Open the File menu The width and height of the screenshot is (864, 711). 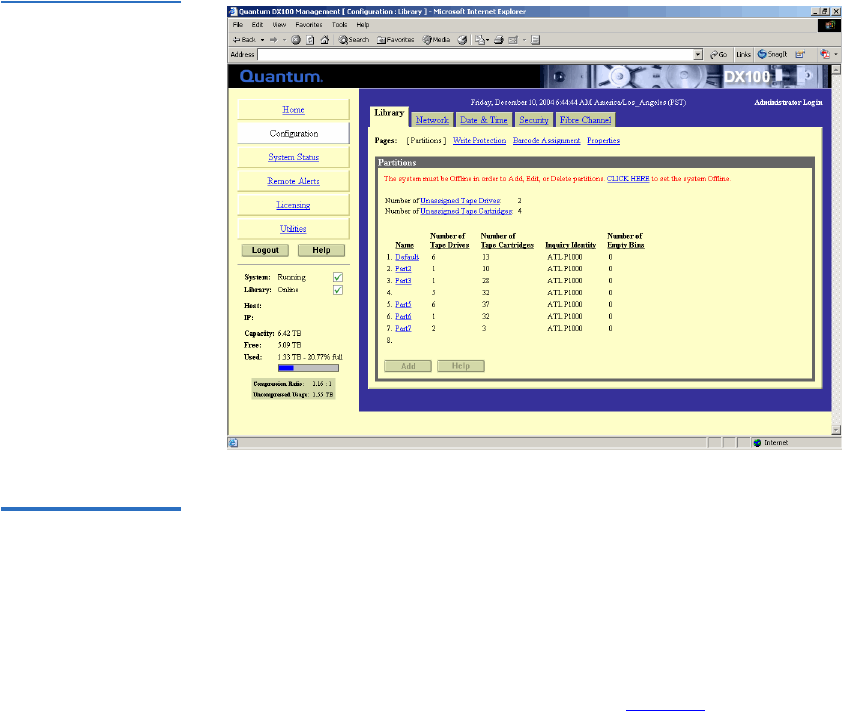coord(237,25)
